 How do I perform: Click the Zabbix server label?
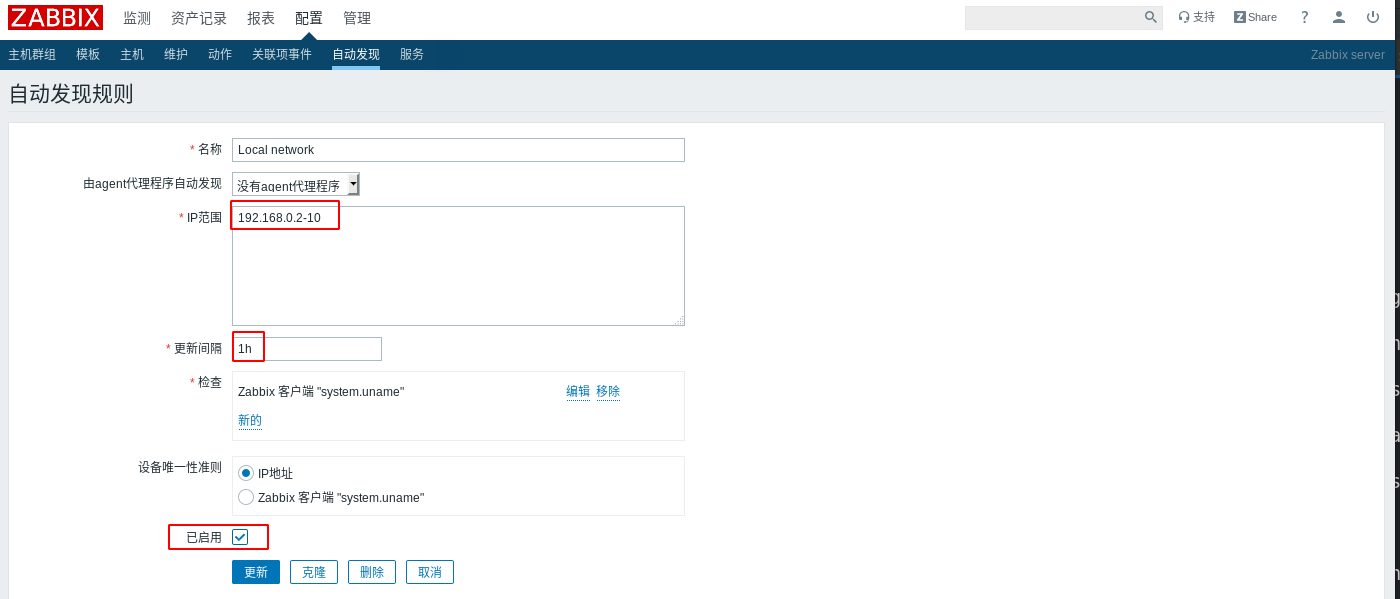tap(1348, 55)
